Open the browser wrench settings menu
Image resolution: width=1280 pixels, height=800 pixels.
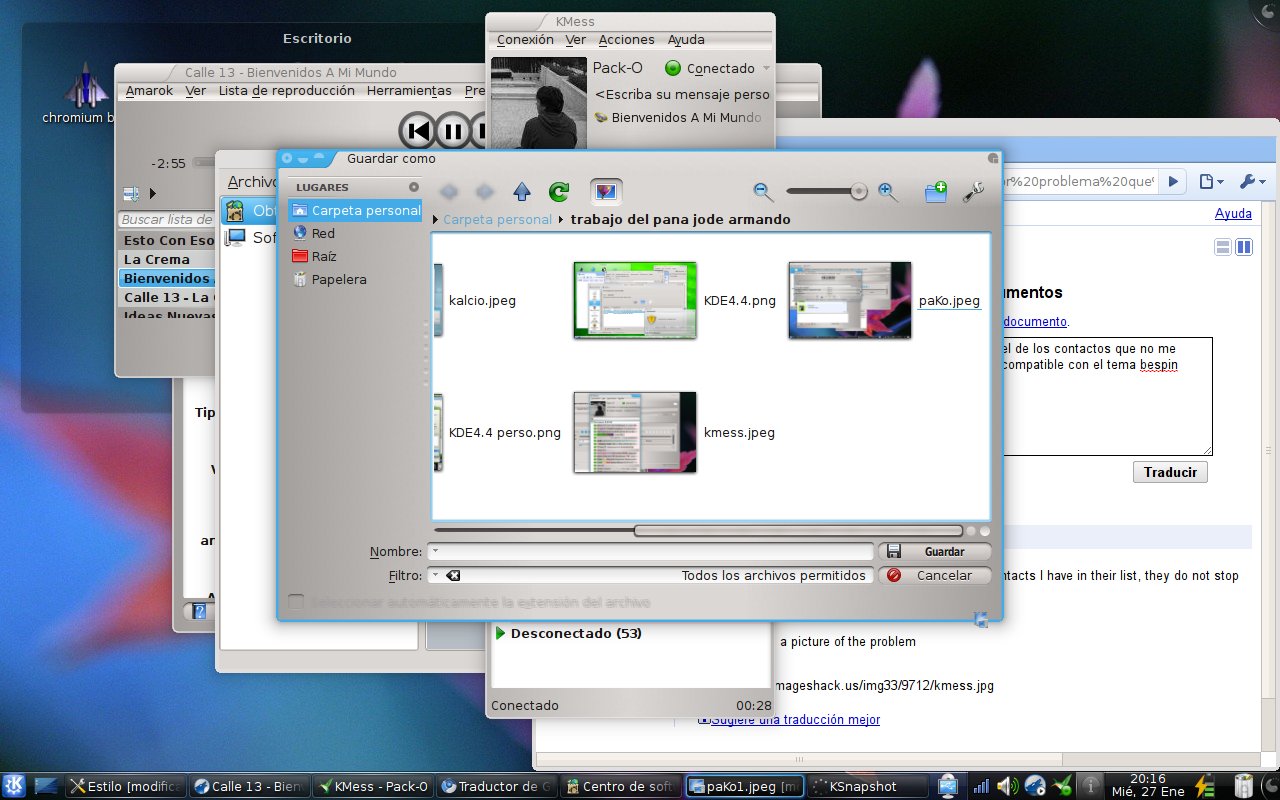tap(1253, 181)
